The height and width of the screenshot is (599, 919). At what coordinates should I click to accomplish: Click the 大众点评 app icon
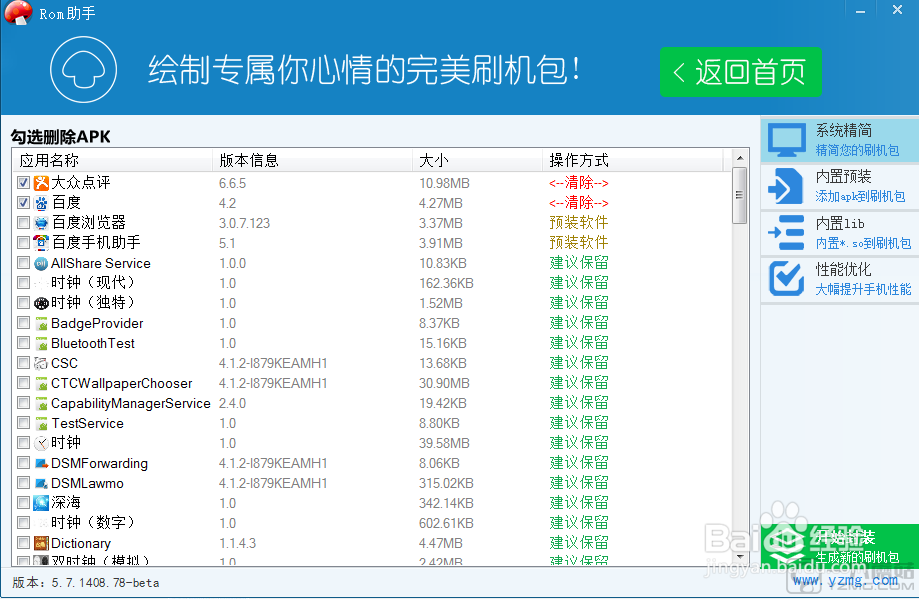click(41, 183)
